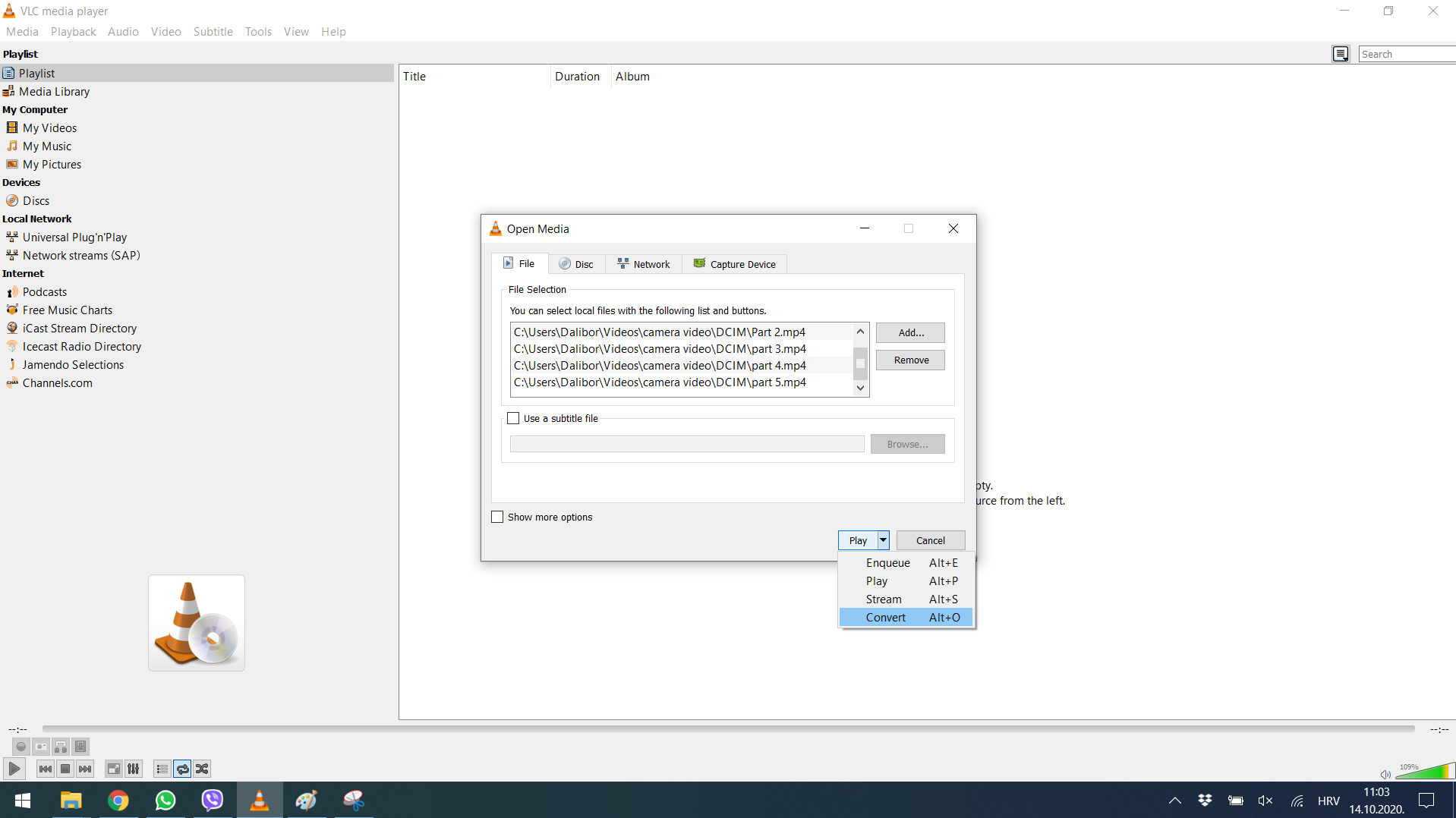Click the Add button to add files
Image resolution: width=1456 pixels, height=818 pixels.
(x=909, y=332)
